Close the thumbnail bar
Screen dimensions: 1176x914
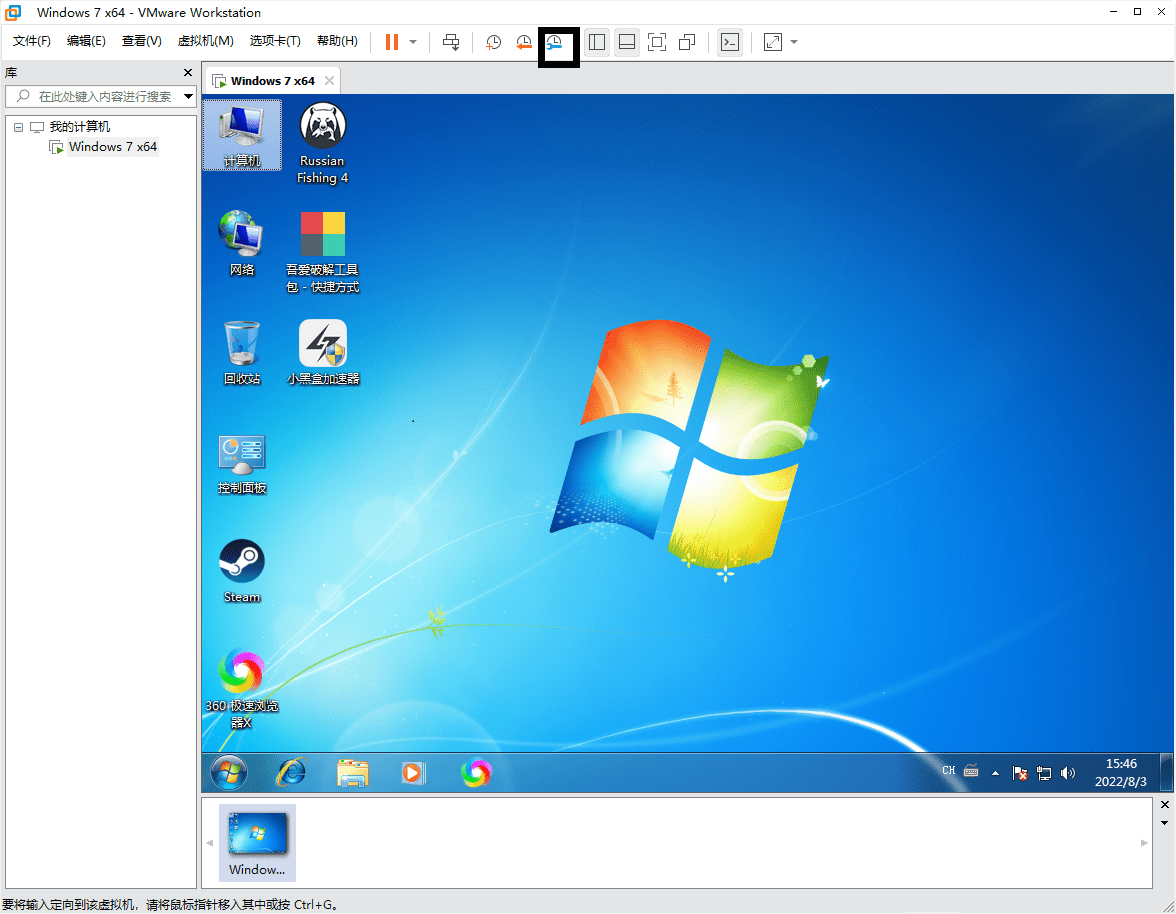[x=1165, y=805]
